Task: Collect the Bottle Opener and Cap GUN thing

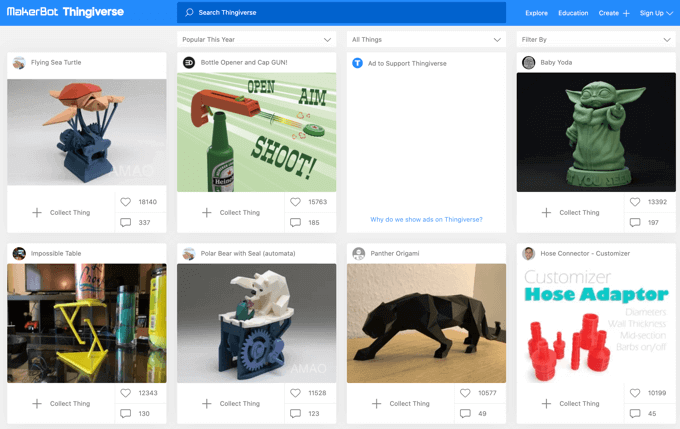Action: point(231,213)
